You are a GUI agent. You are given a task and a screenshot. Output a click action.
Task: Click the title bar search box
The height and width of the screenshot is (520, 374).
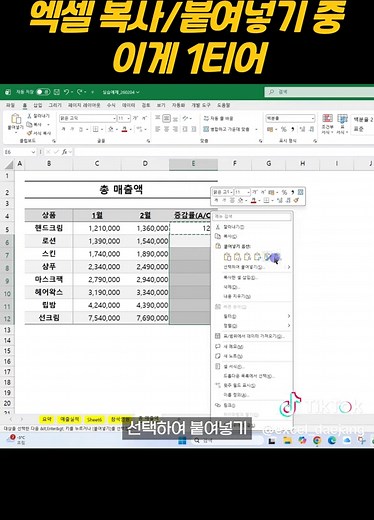click(319, 92)
